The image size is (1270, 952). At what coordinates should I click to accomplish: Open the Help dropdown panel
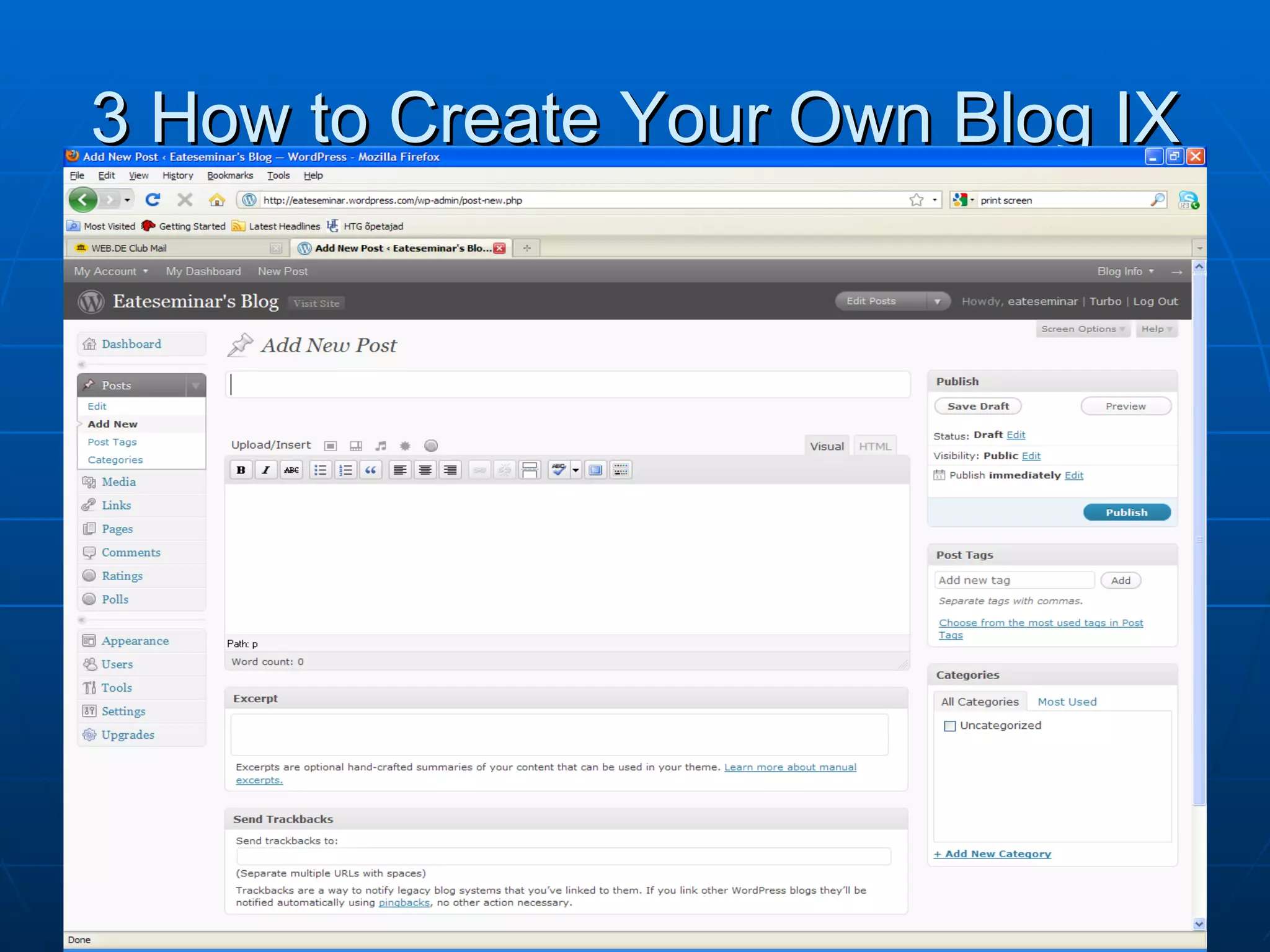1157,329
